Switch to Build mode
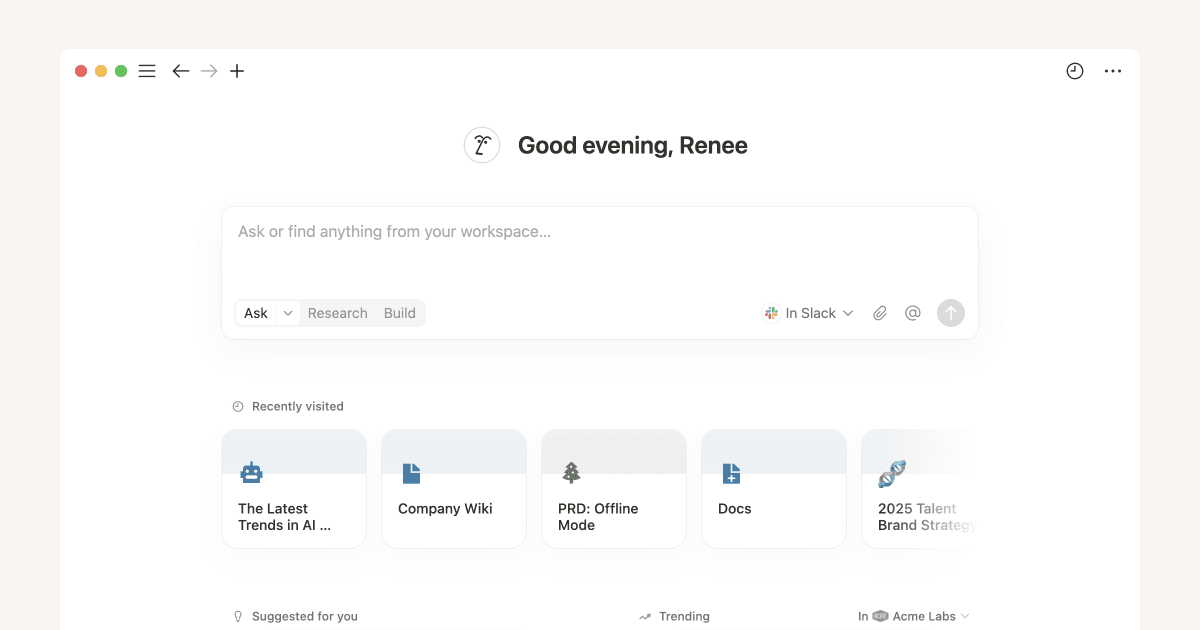The width and height of the screenshot is (1200, 630). pos(399,313)
